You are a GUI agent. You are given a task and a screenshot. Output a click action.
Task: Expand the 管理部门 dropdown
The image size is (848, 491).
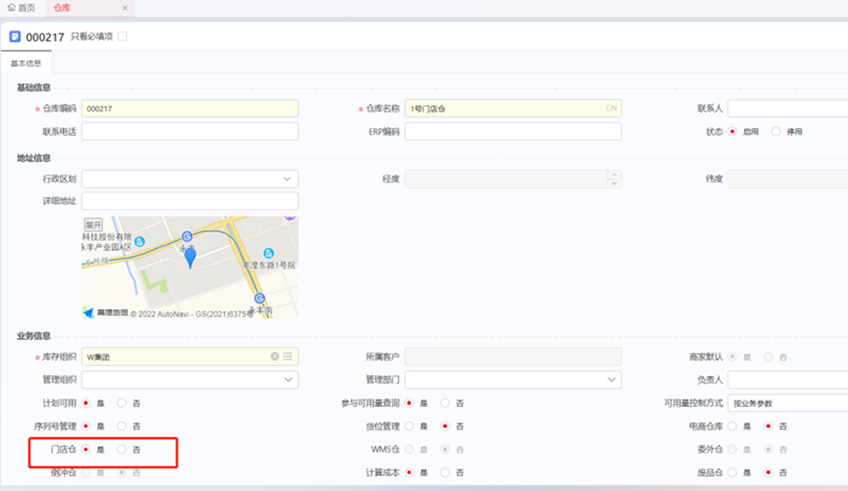point(612,380)
